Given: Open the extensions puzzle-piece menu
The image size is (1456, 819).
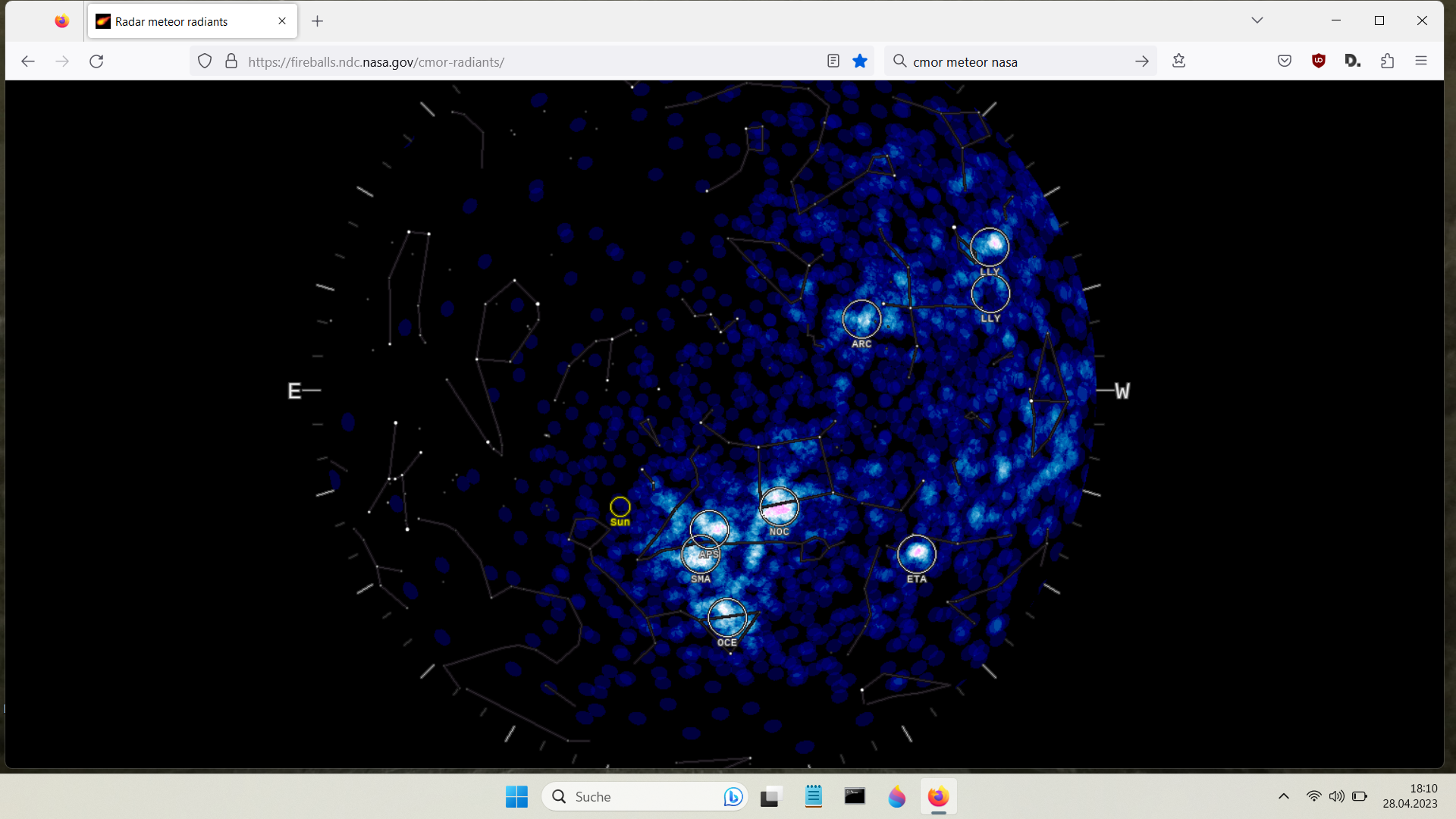Looking at the screenshot, I should (1388, 61).
